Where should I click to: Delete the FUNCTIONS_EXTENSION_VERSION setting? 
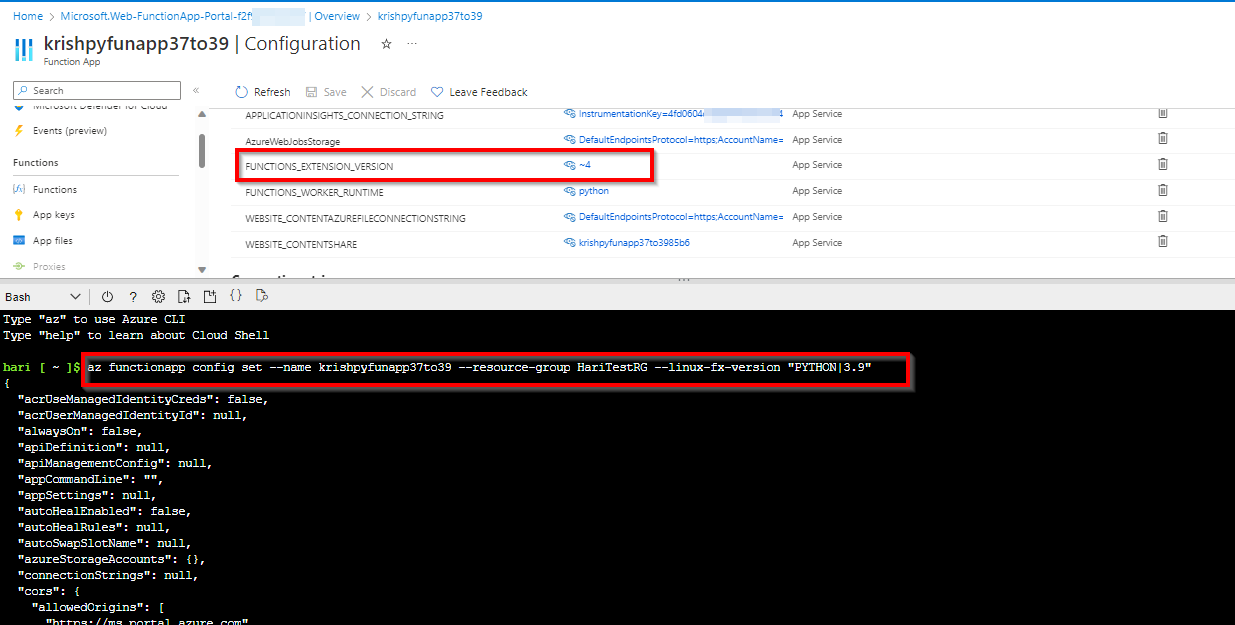(1163, 164)
